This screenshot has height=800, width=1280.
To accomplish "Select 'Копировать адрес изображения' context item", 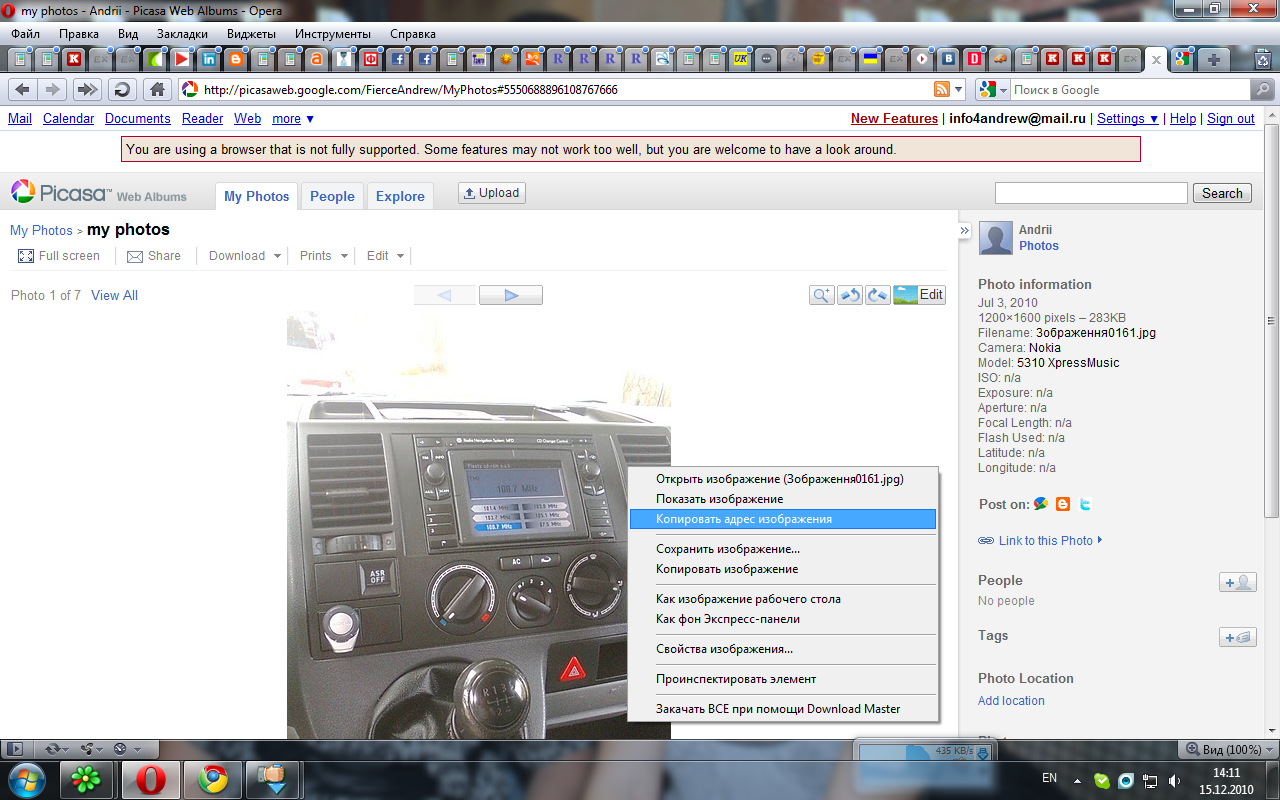I will pyautogui.click(x=782, y=519).
